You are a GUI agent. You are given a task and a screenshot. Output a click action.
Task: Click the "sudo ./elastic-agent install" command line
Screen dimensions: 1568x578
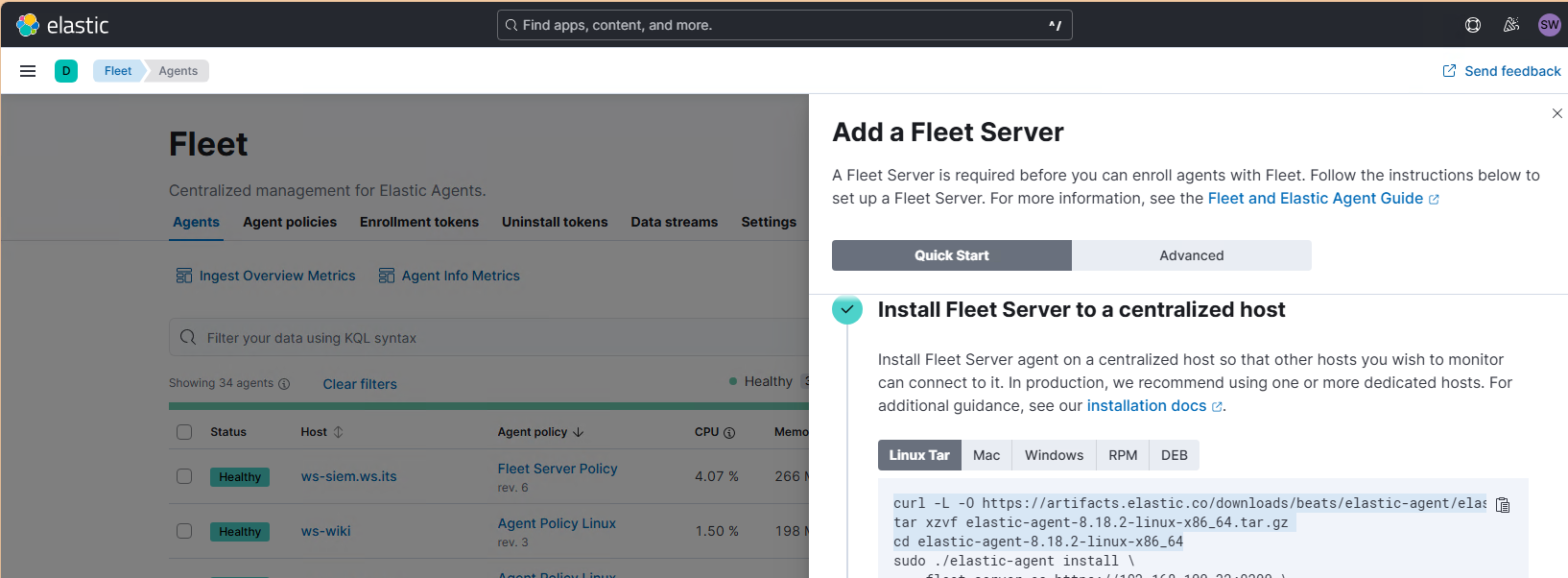[1013, 561]
